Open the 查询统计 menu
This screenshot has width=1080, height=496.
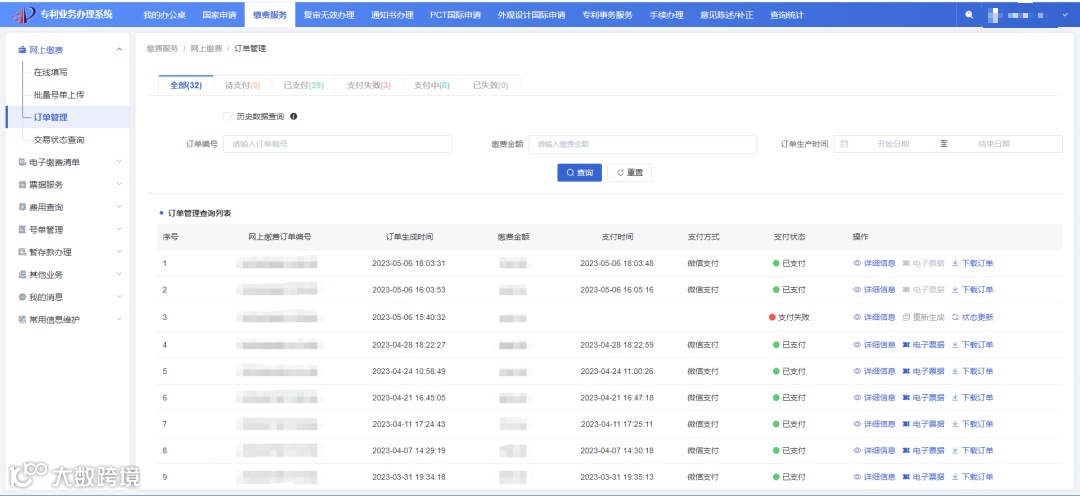787,14
